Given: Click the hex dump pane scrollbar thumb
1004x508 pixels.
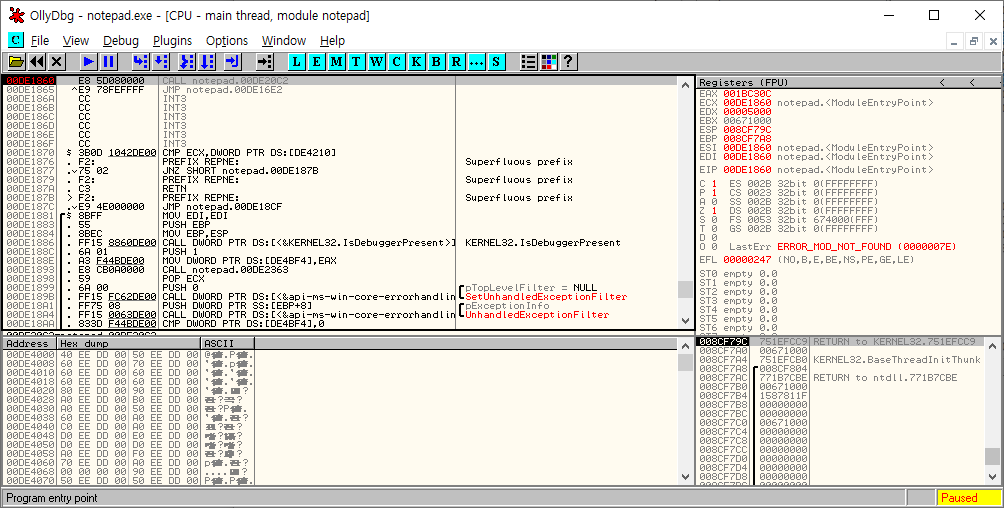Looking at the screenshot, I should [685, 362].
